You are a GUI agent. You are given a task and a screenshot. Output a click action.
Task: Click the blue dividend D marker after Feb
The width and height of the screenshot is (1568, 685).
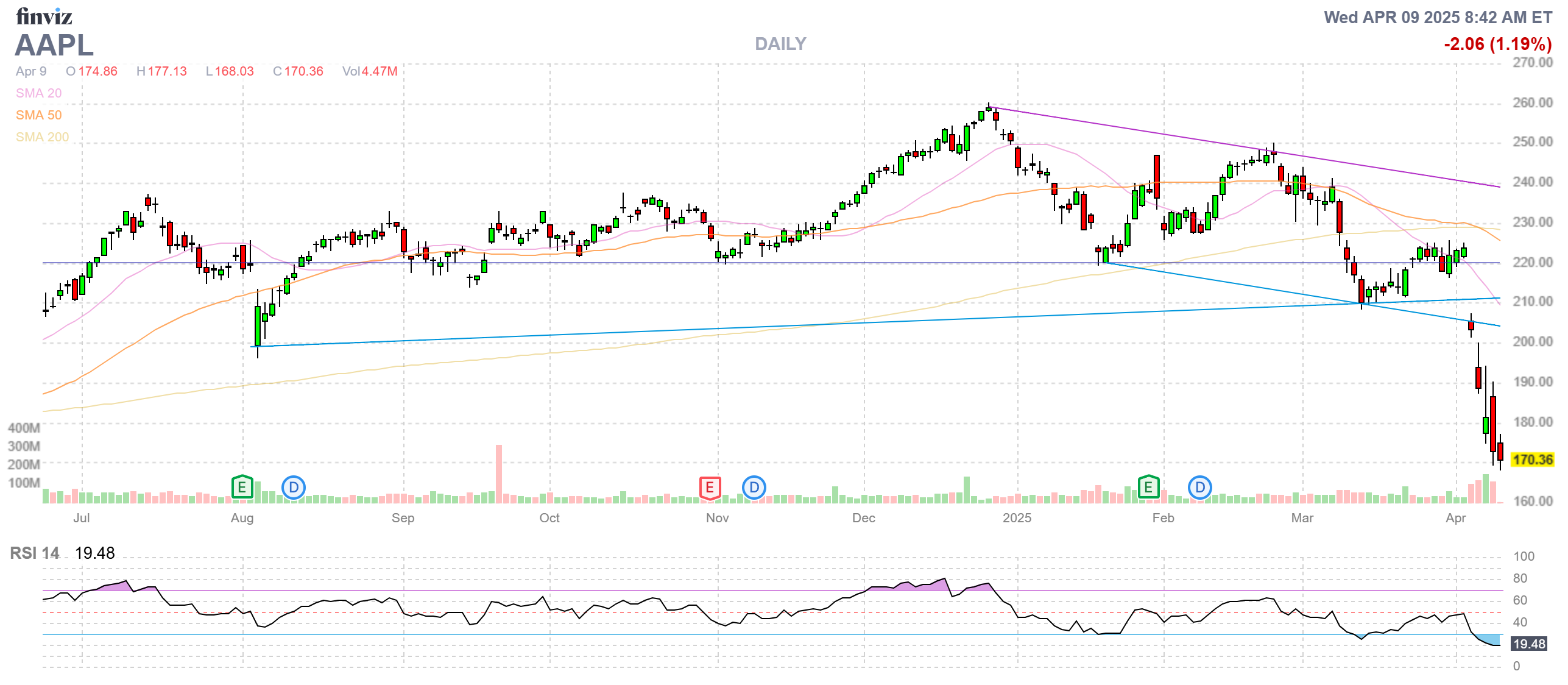(x=1200, y=488)
